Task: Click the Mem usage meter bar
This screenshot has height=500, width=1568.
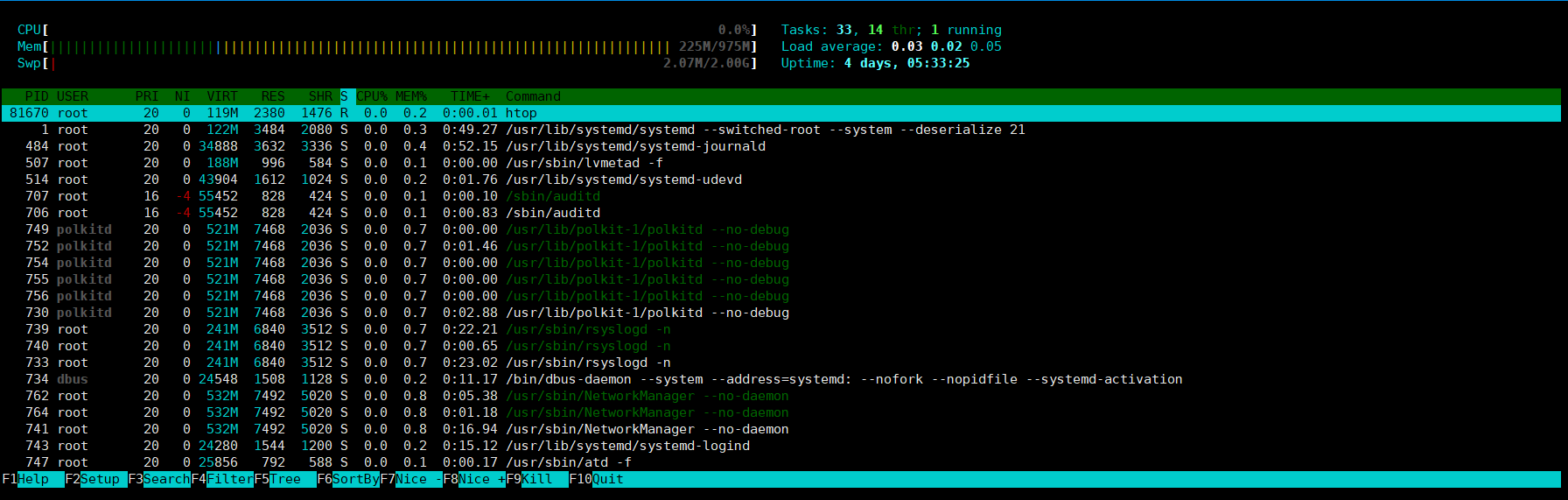Action: coord(387,46)
